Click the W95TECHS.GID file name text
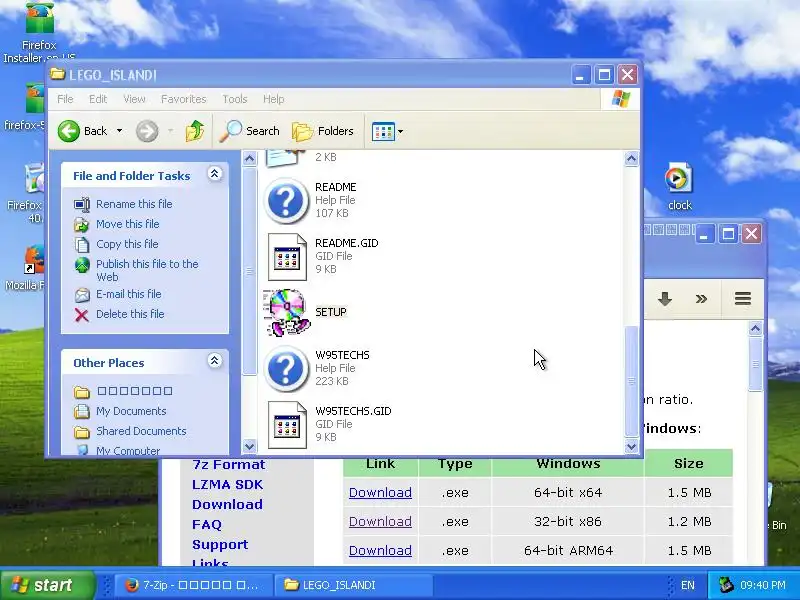800x600 pixels. coord(353,411)
